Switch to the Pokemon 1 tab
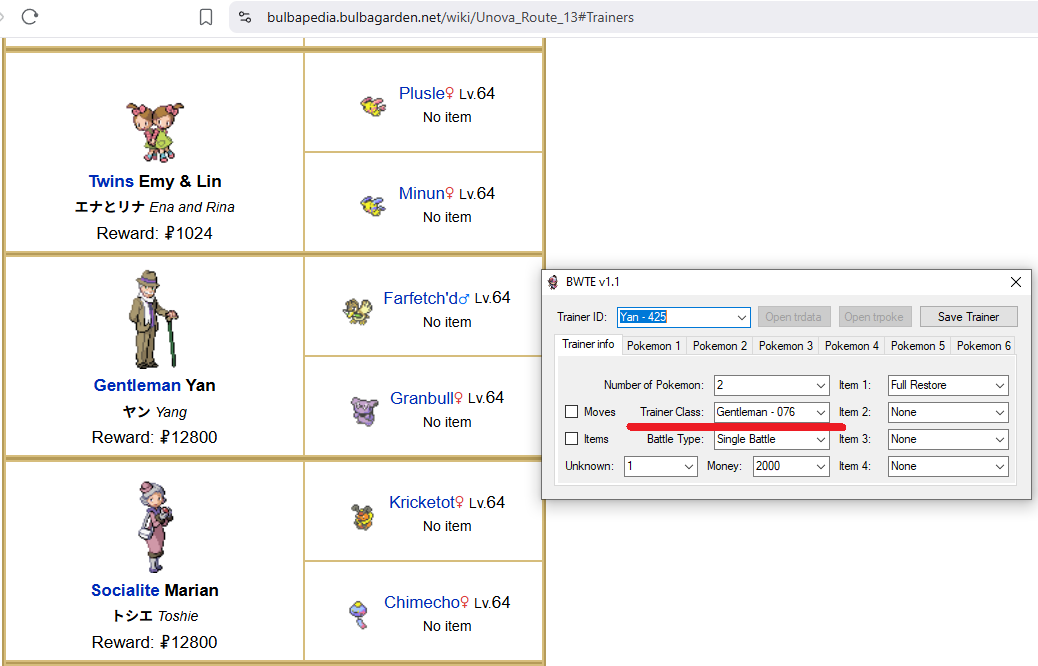The width and height of the screenshot is (1038, 666). pos(654,346)
